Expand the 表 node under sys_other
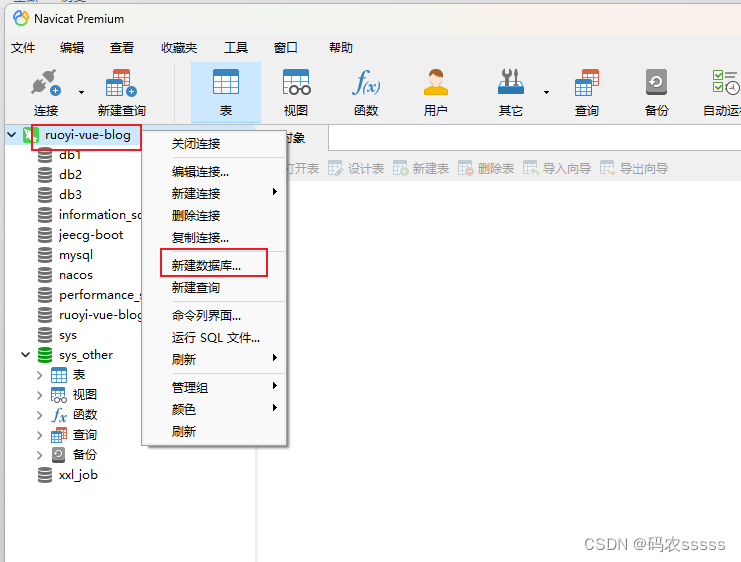The image size is (741, 562). coord(40,376)
